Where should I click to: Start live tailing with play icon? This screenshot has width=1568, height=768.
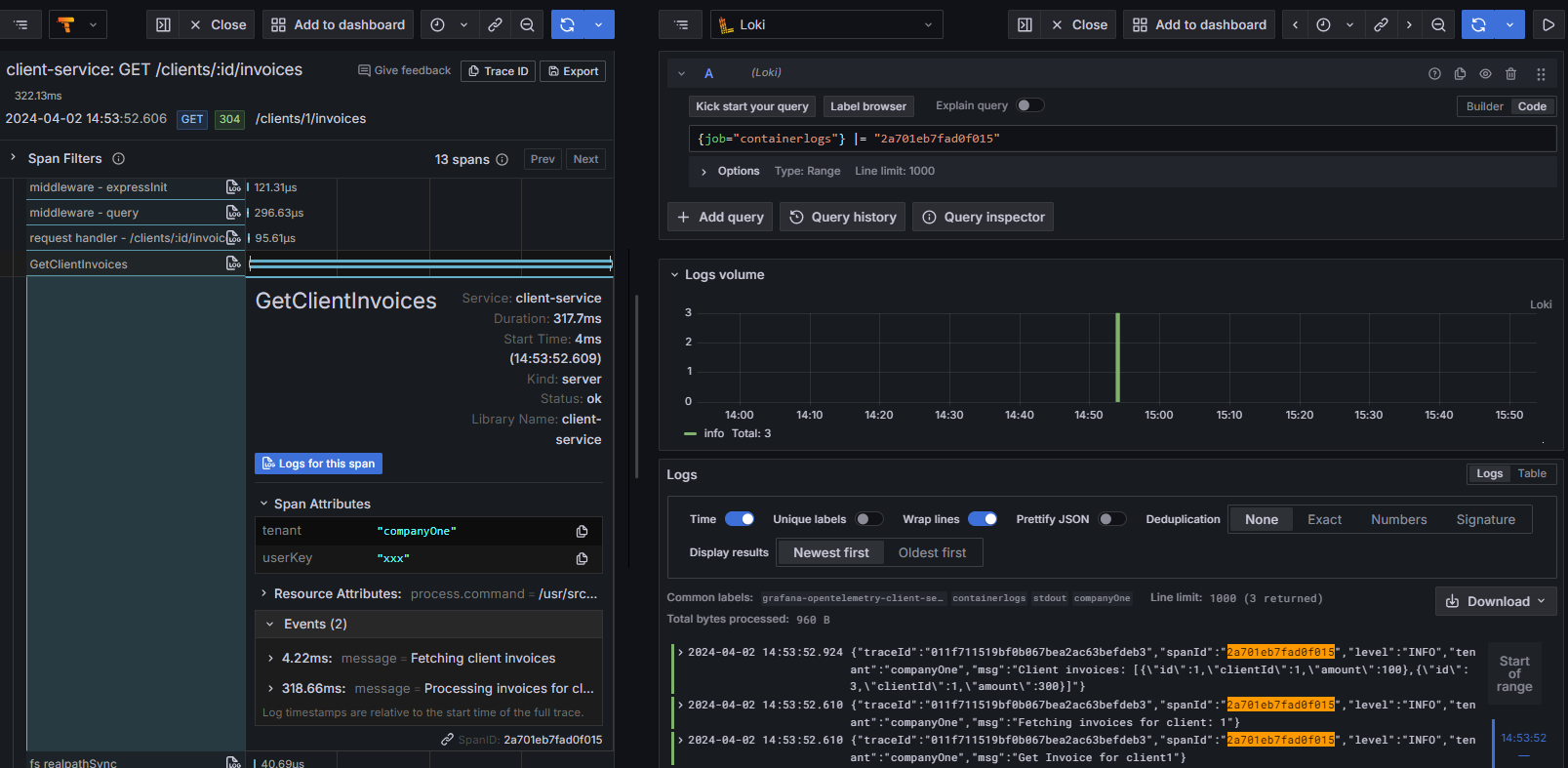coord(1548,24)
